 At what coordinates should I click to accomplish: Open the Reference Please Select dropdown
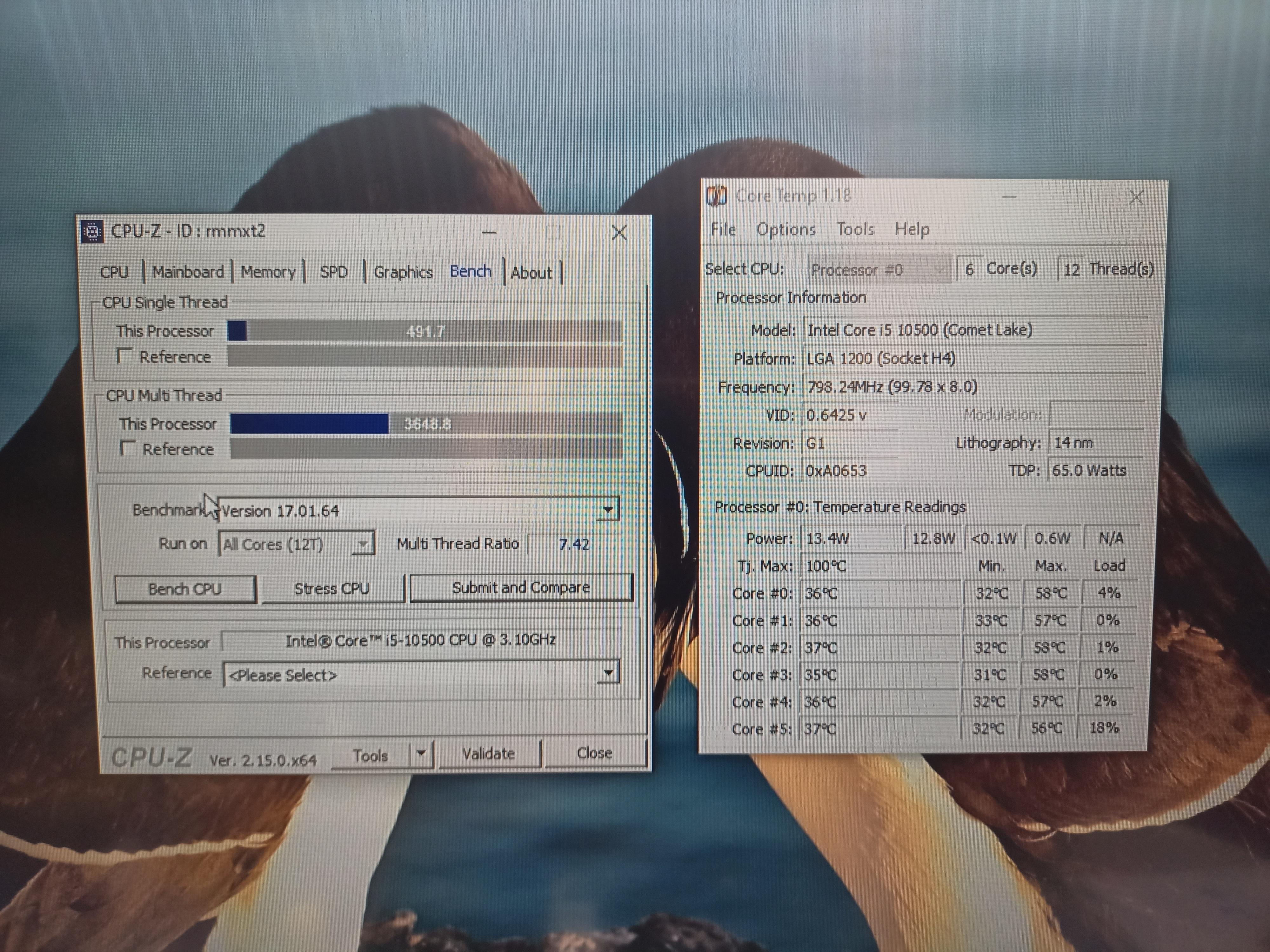[x=607, y=672]
